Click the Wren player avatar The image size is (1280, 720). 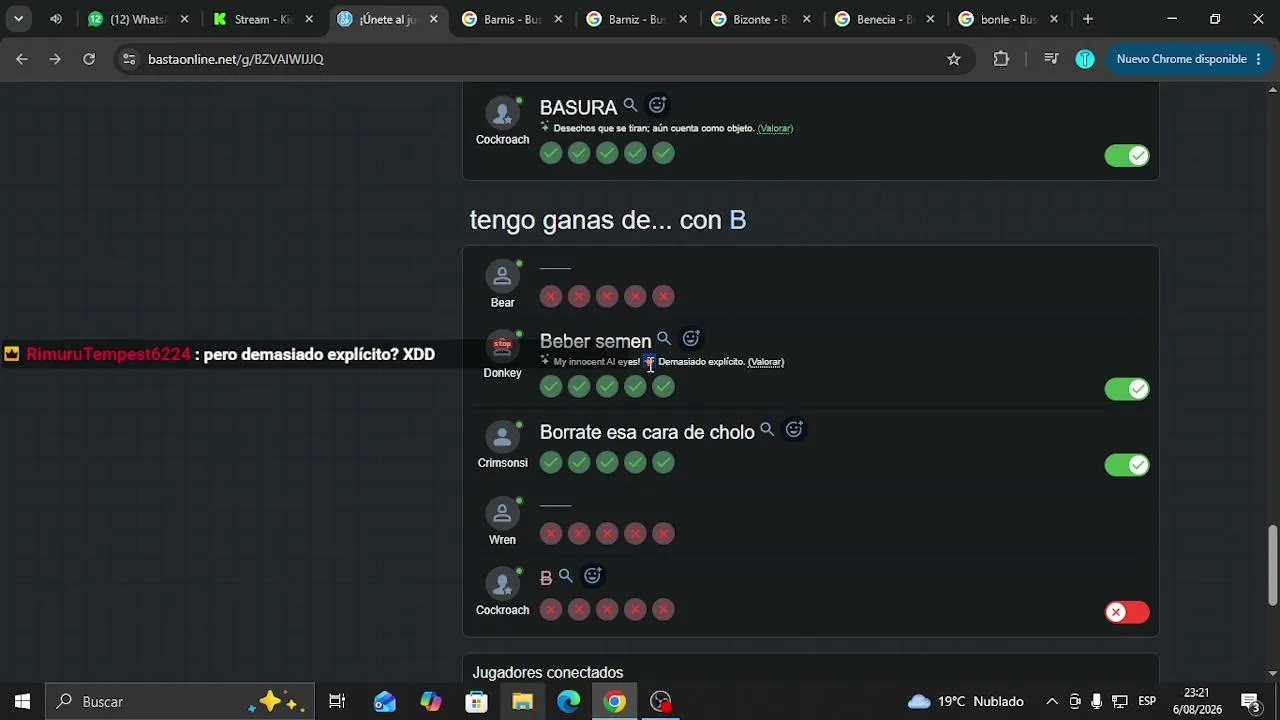point(502,514)
